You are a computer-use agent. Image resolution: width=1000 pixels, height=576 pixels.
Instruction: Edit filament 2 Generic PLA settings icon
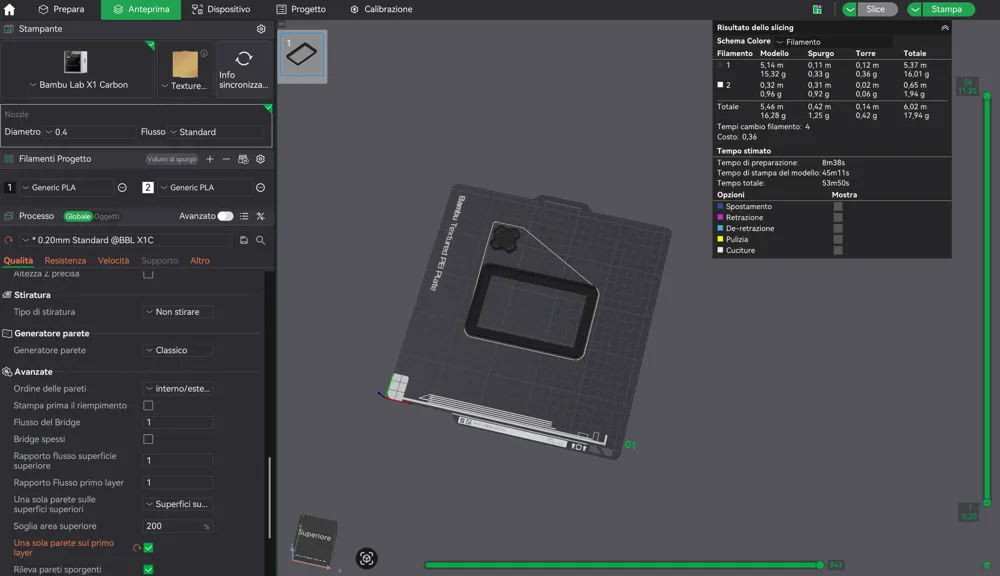pos(260,188)
